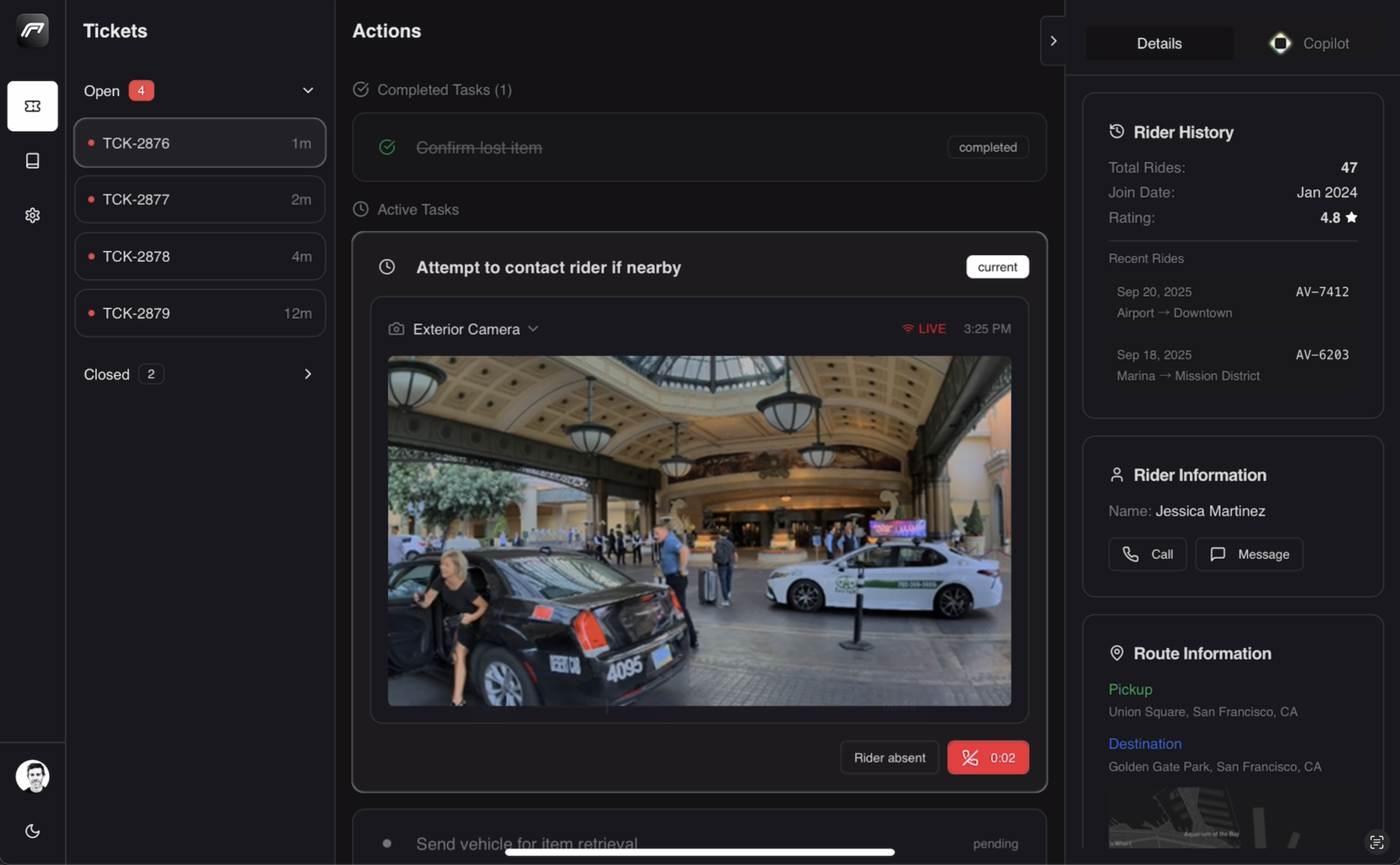
Task: Open the tickets icon in the sidebar
Action: pyautogui.click(x=32, y=106)
